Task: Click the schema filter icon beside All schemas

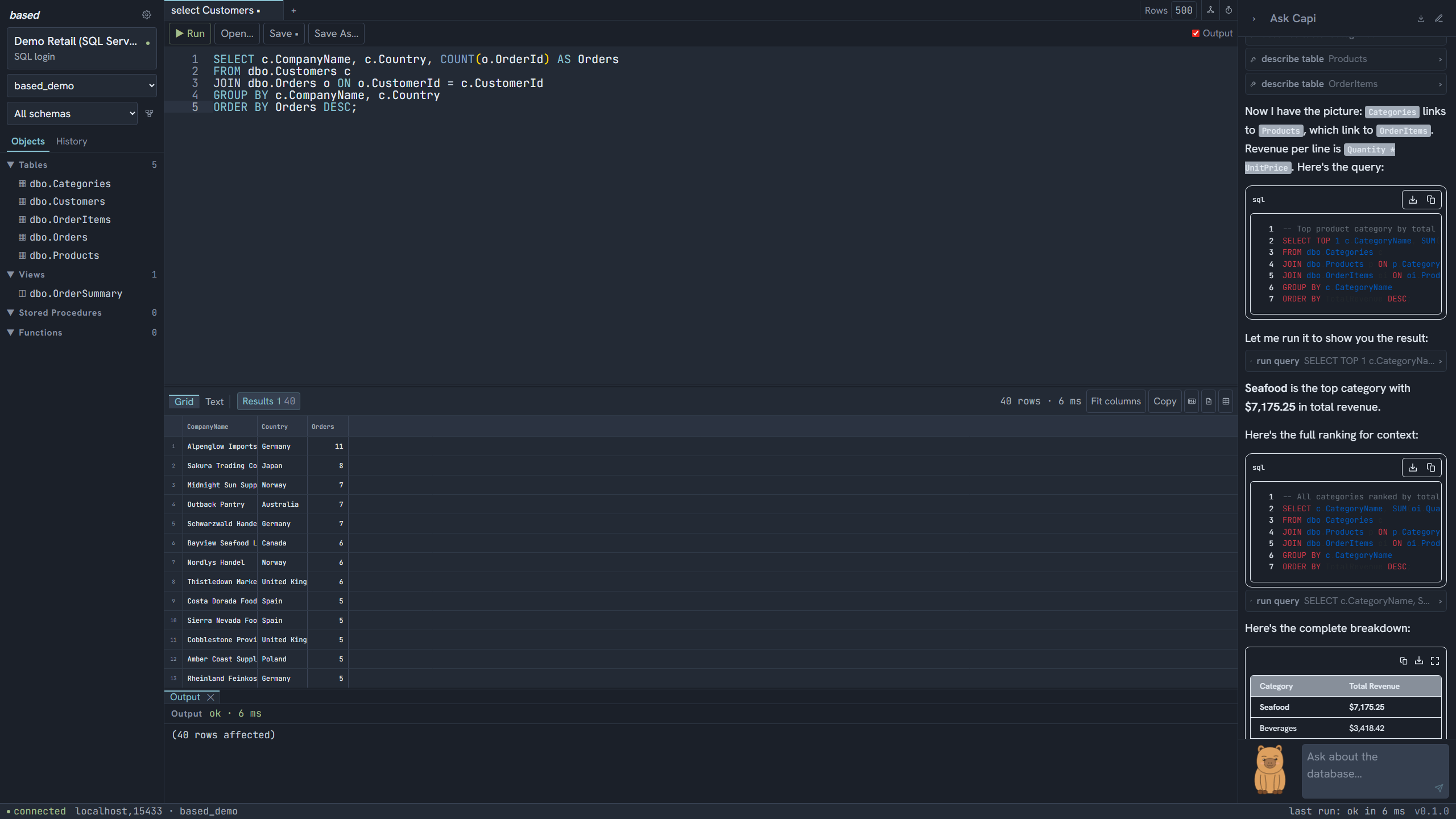Action: click(150, 114)
